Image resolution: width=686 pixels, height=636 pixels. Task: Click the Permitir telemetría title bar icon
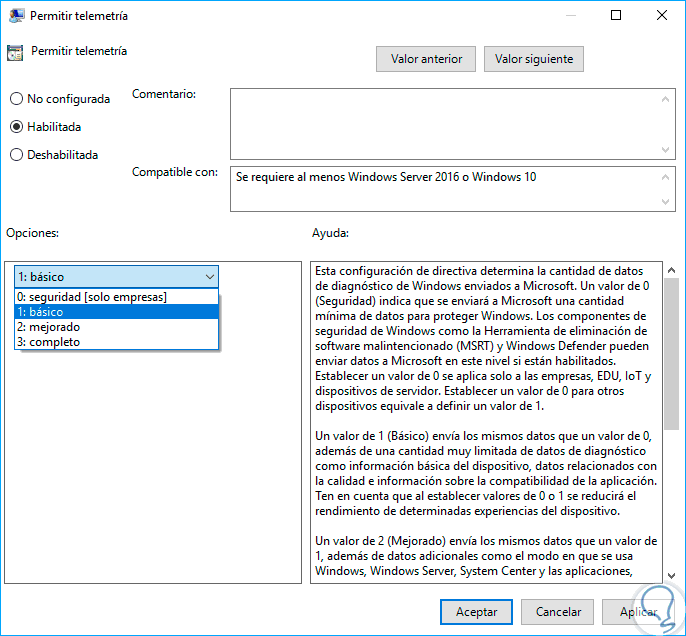tap(16, 16)
